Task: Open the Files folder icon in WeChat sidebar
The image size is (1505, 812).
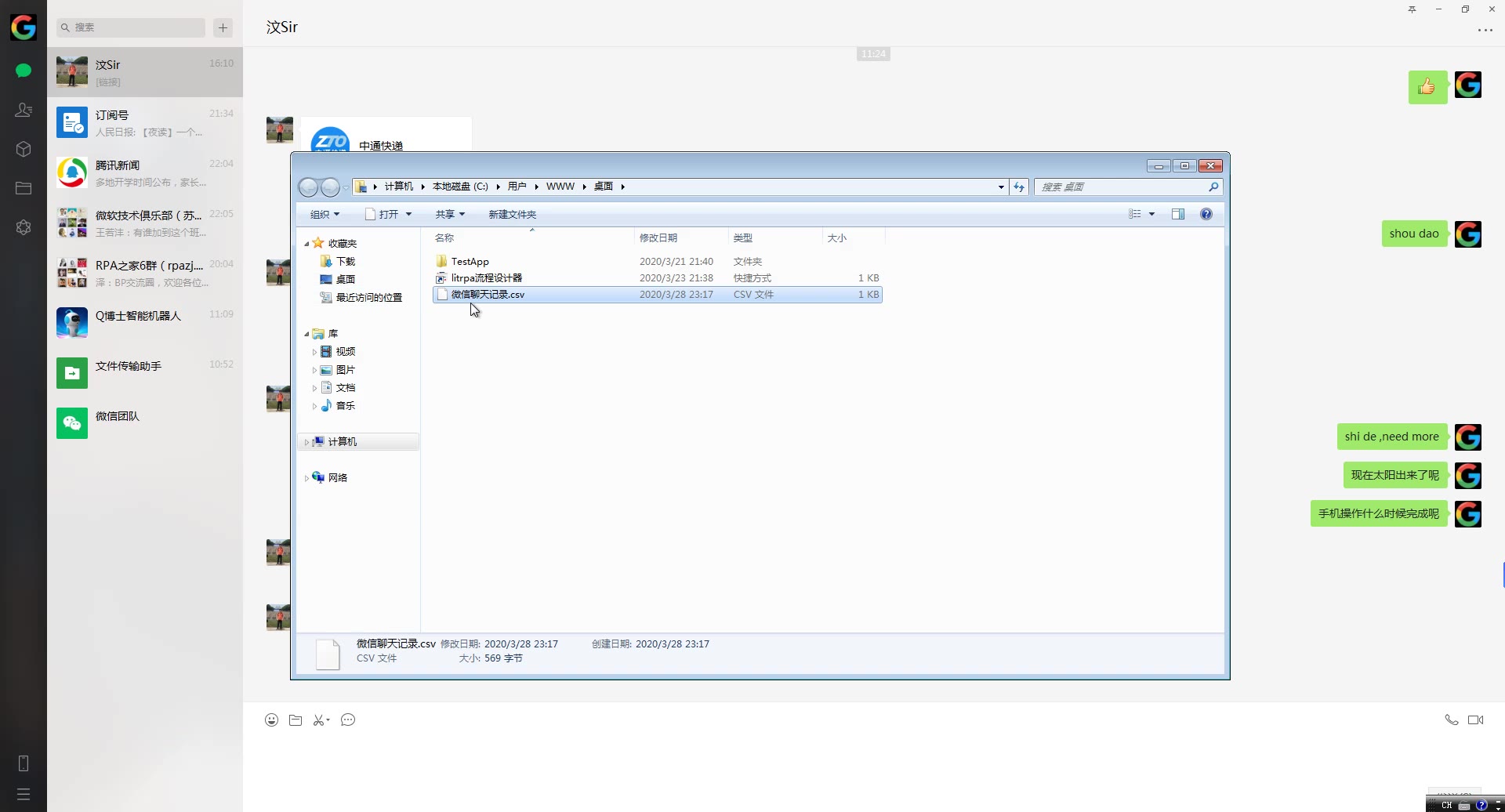Action: (x=24, y=188)
